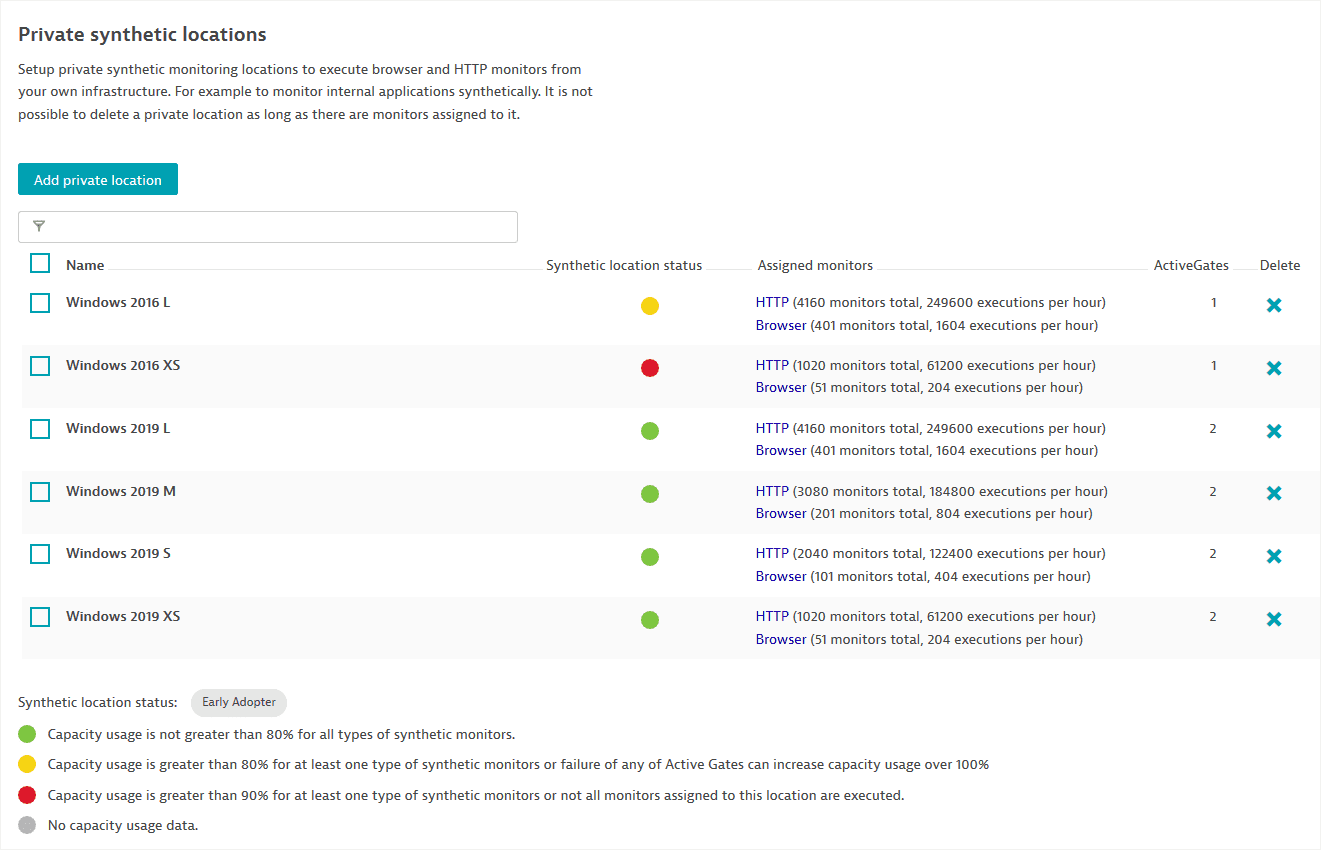Click the gray no-data legend dot
This screenshot has width=1321, height=850.
[27, 825]
